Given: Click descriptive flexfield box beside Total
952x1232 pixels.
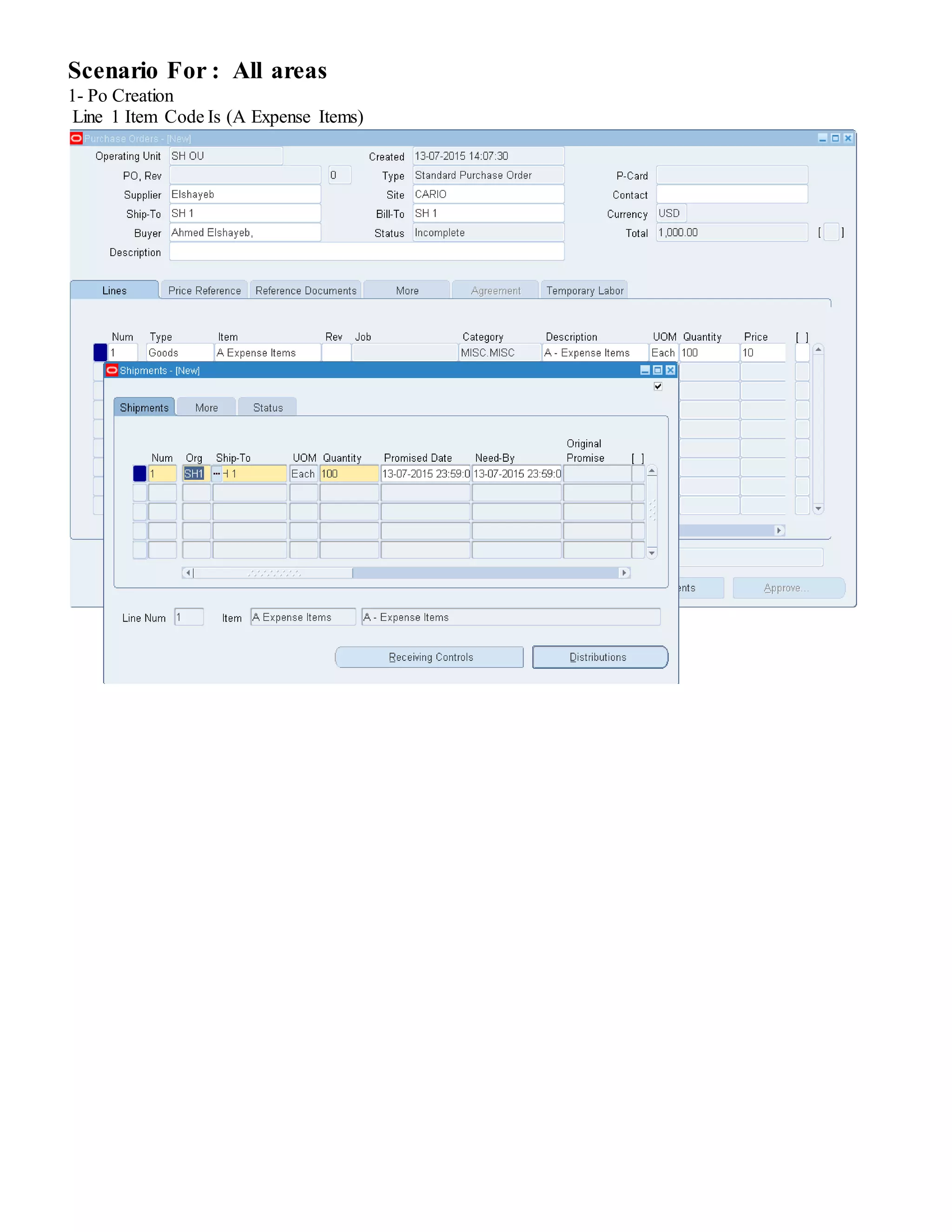Looking at the screenshot, I should (x=831, y=232).
